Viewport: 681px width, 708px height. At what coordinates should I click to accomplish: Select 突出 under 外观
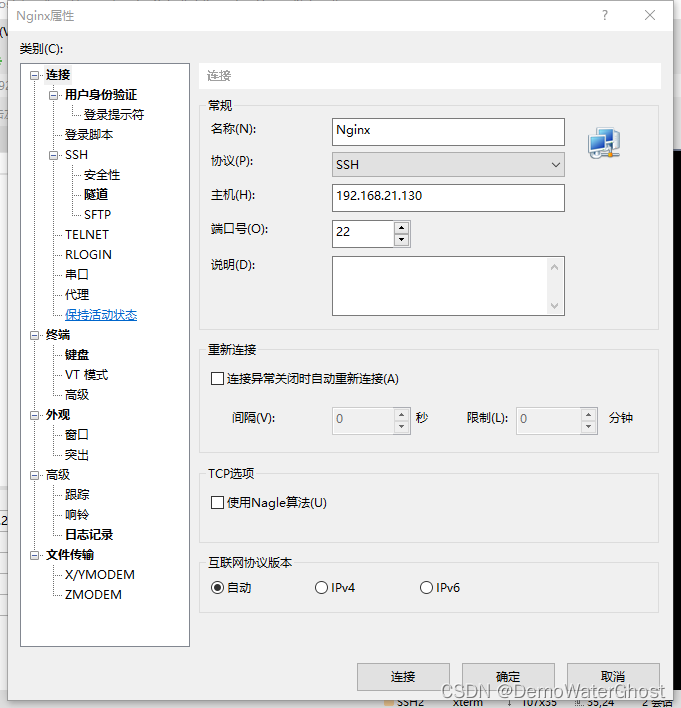(77, 455)
